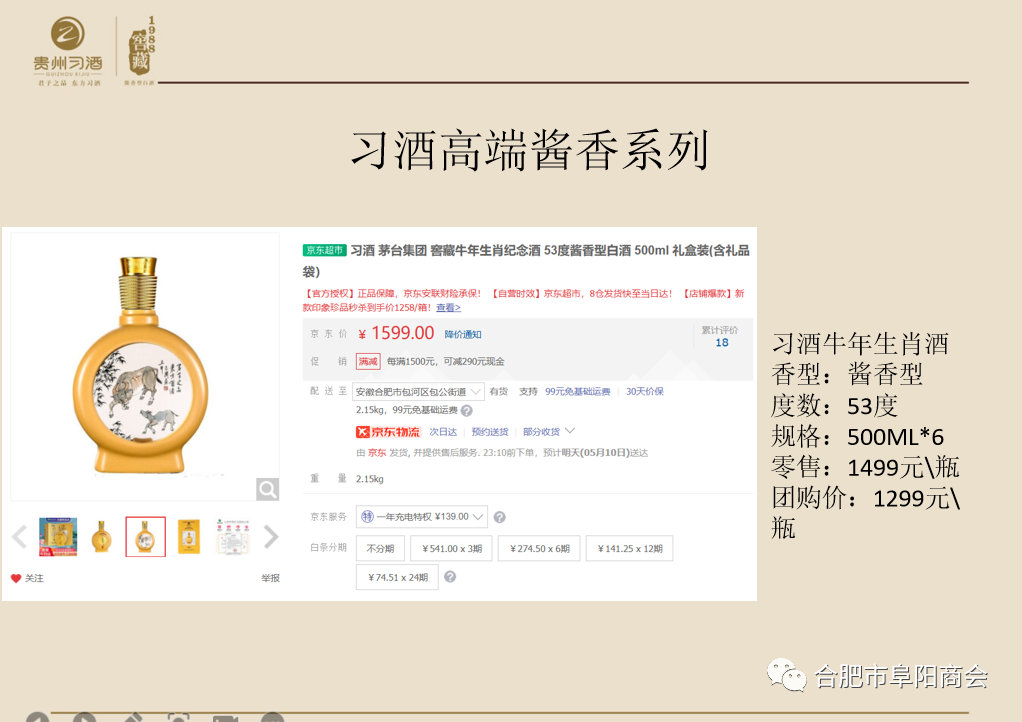Click the 团购价:1299元\ text line
Viewport: 1022px width, 722px height.
point(866,498)
